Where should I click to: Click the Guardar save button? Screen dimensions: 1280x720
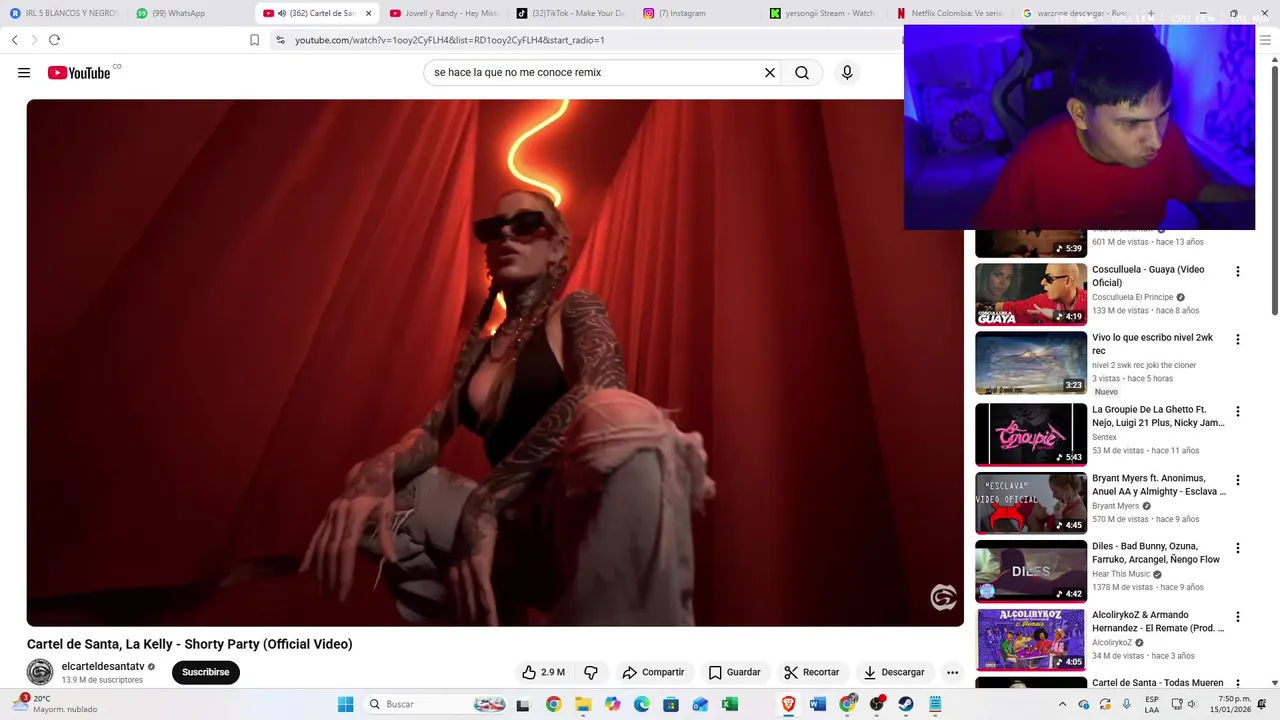tap(735, 672)
